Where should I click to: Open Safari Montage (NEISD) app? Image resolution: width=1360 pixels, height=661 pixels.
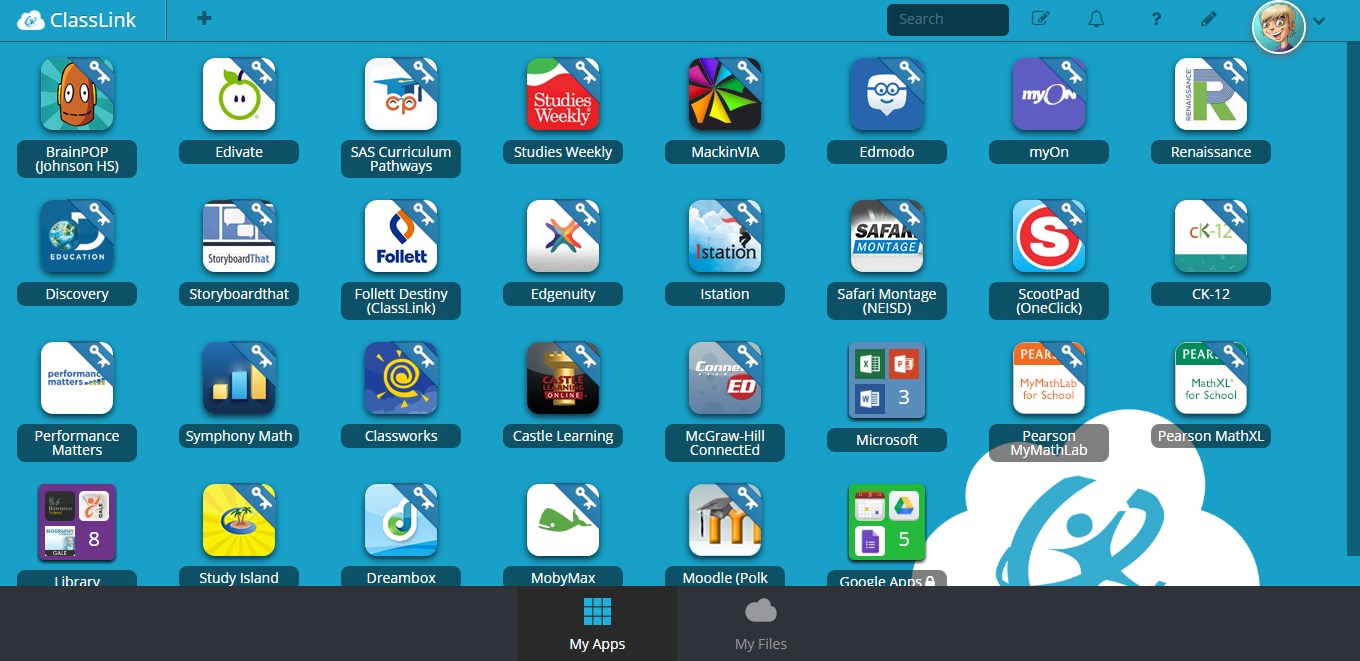pos(887,236)
